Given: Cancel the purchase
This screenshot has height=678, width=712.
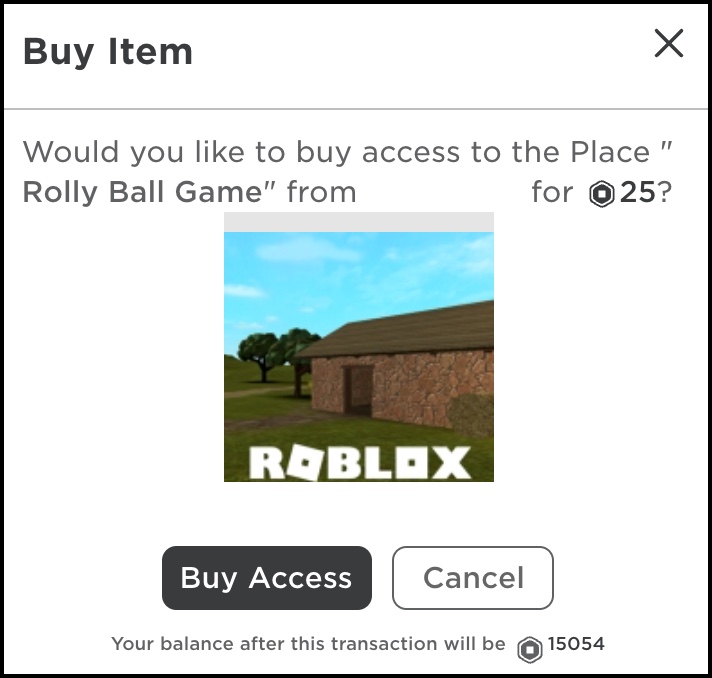Looking at the screenshot, I should [x=473, y=578].
